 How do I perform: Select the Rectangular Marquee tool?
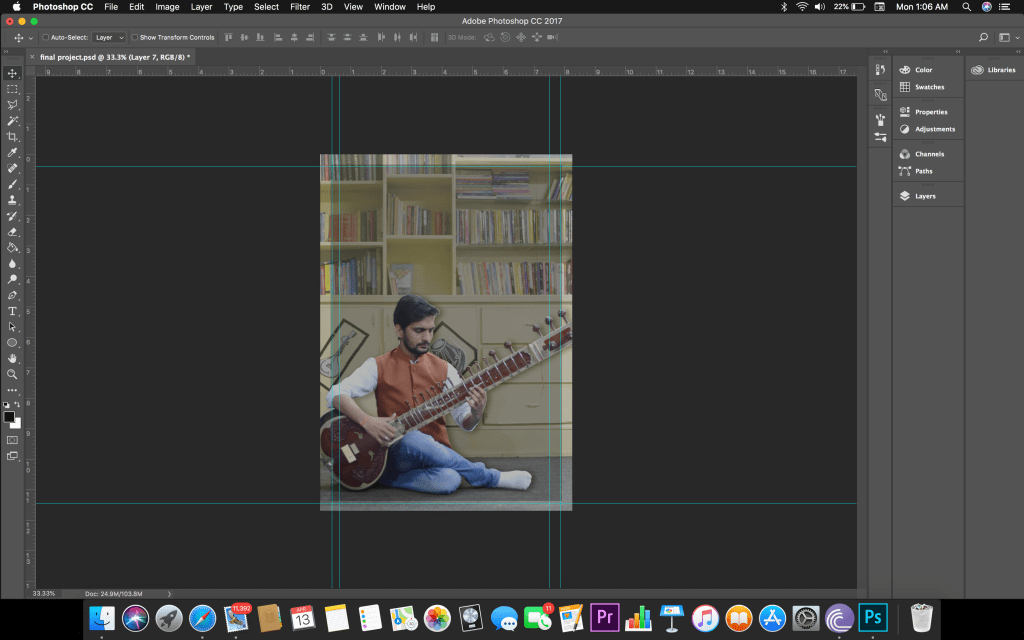coord(12,89)
